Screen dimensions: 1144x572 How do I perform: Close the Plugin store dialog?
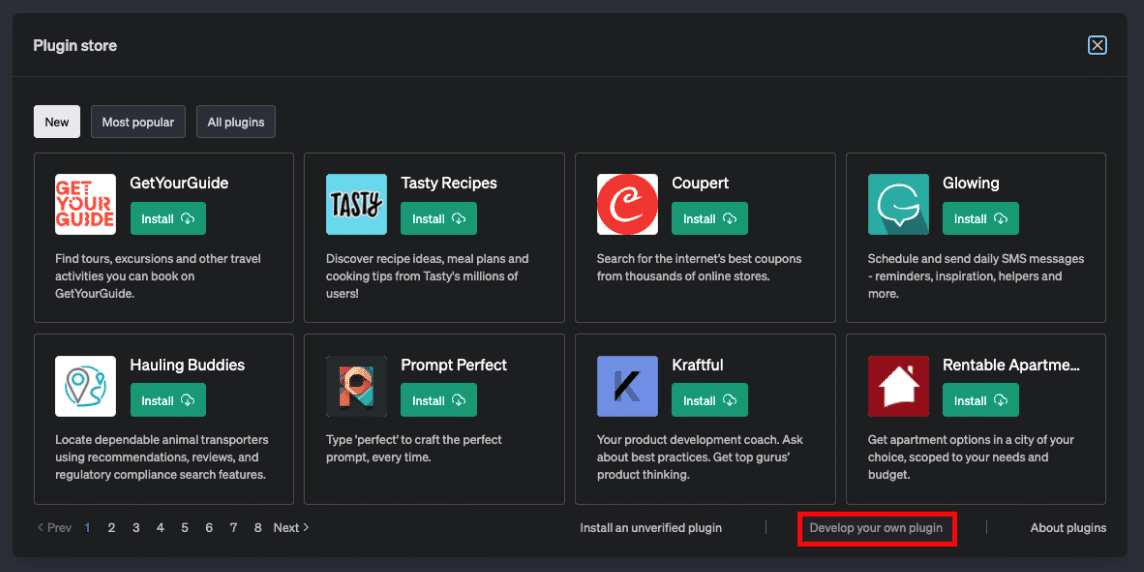pyautogui.click(x=1097, y=45)
